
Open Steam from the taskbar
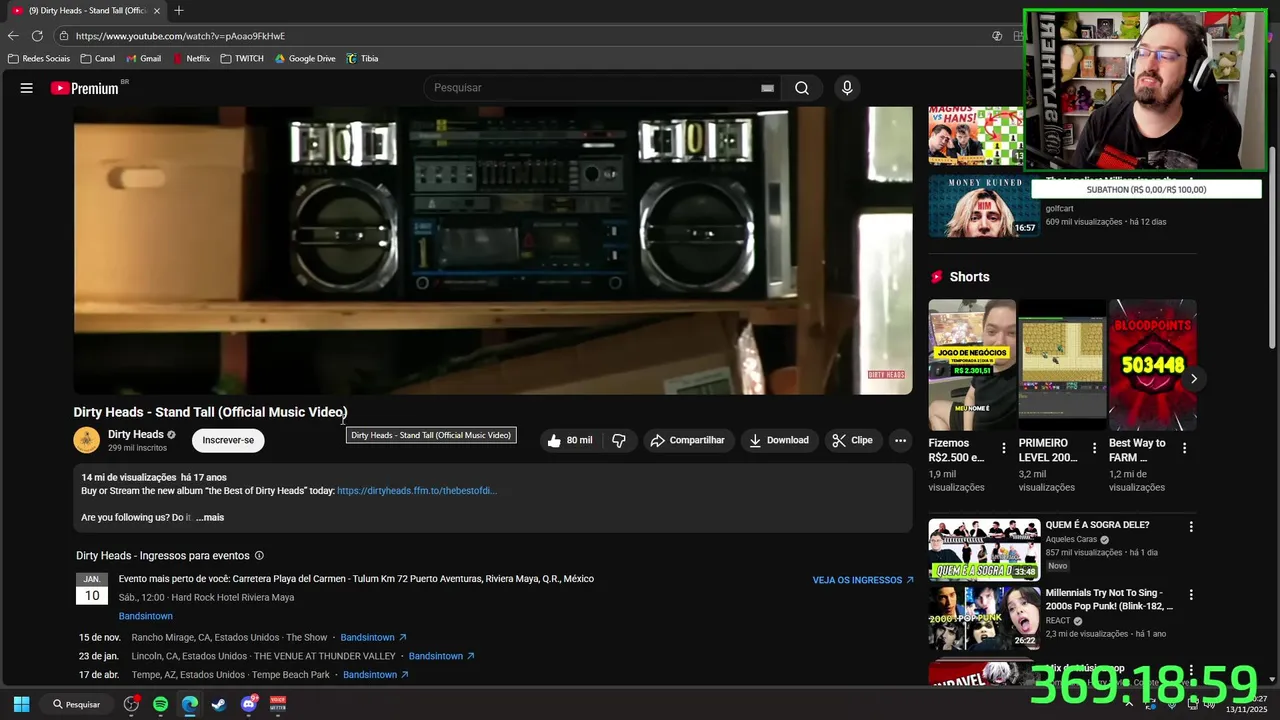(x=219, y=704)
